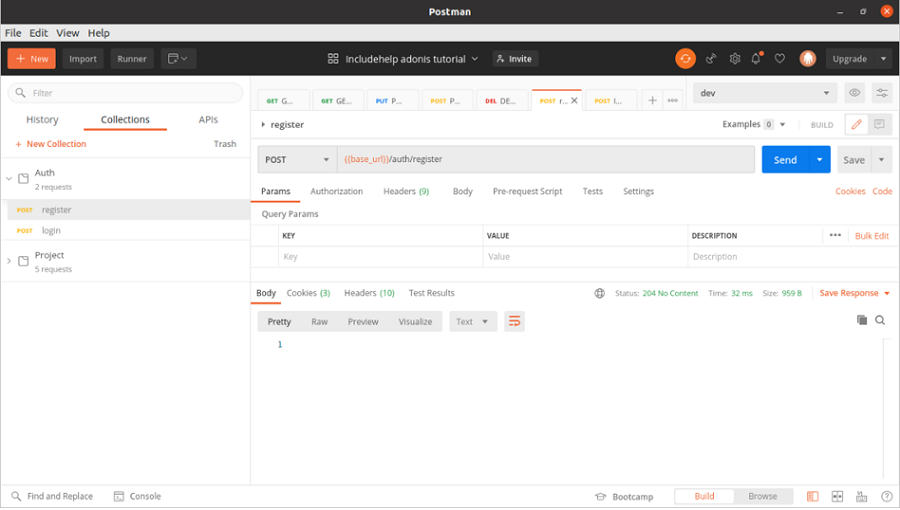Image resolution: width=900 pixels, height=510 pixels.
Task: Click New Collection link
Action: tap(51, 144)
